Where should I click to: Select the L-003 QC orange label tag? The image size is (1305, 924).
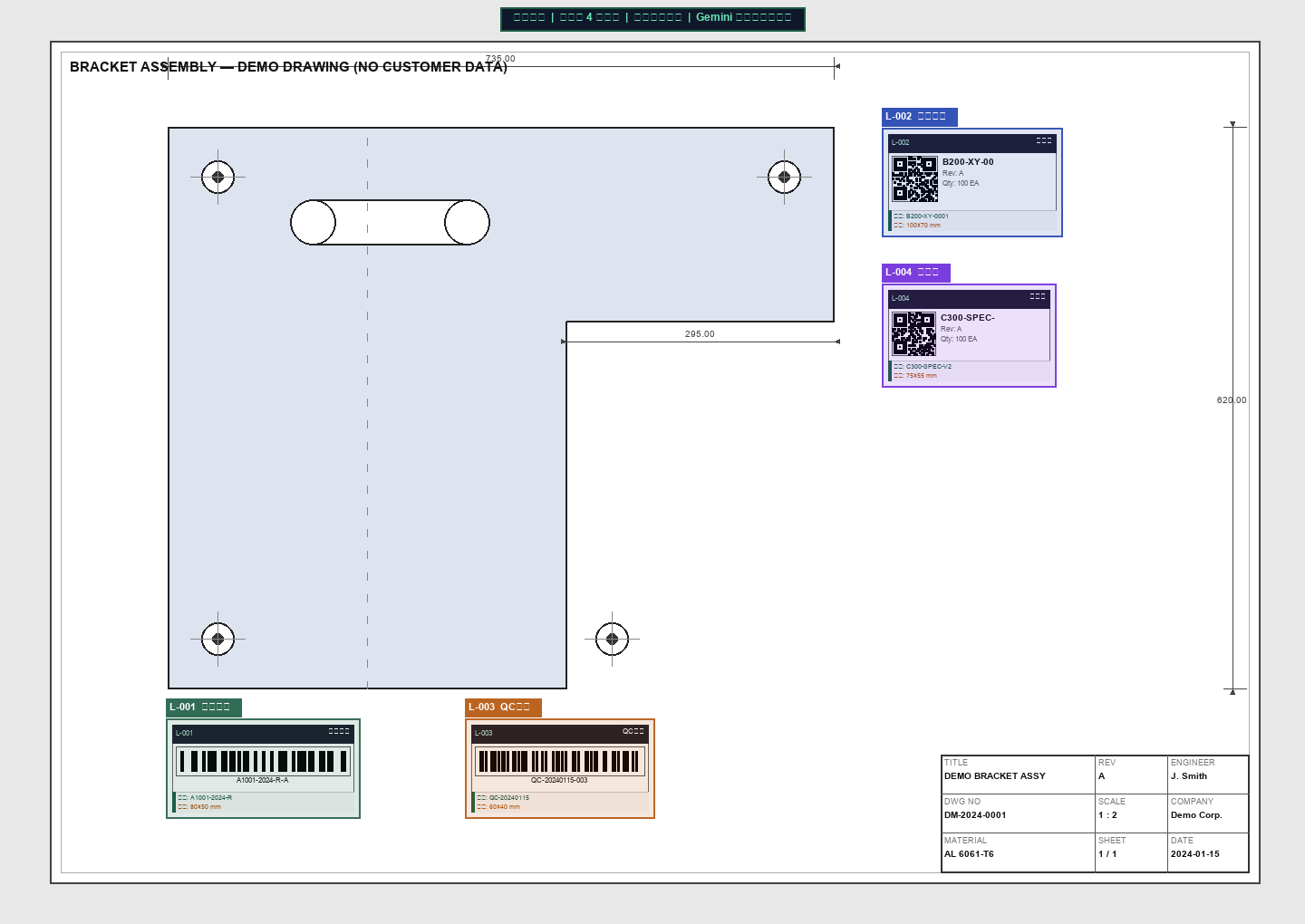coord(502,707)
